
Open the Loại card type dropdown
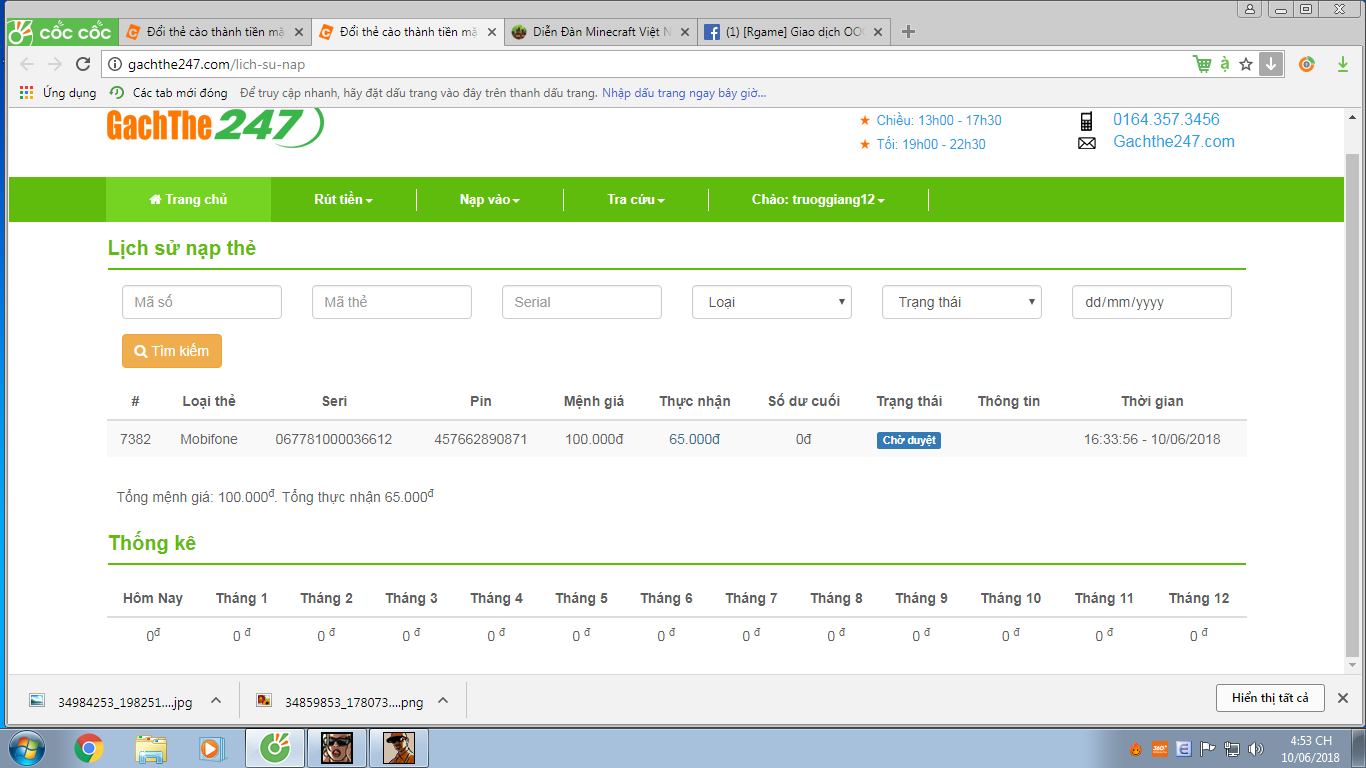click(x=772, y=302)
